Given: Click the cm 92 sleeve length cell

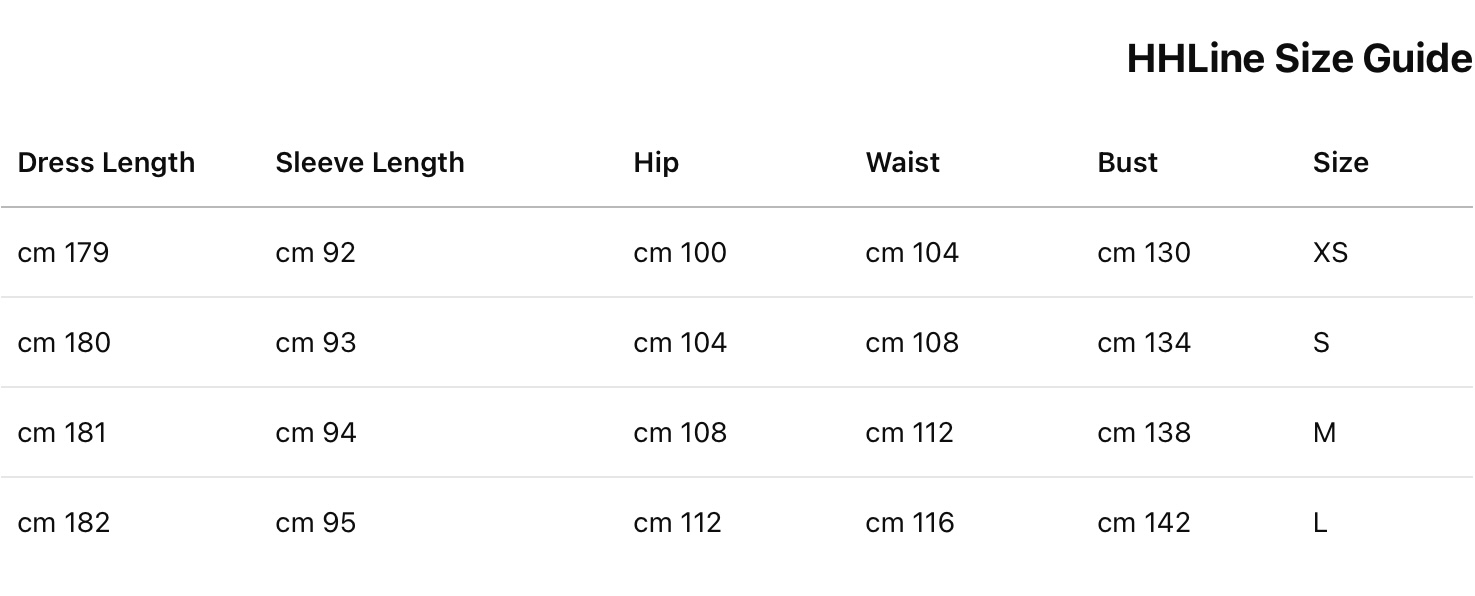Looking at the screenshot, I should click(315, 253).
